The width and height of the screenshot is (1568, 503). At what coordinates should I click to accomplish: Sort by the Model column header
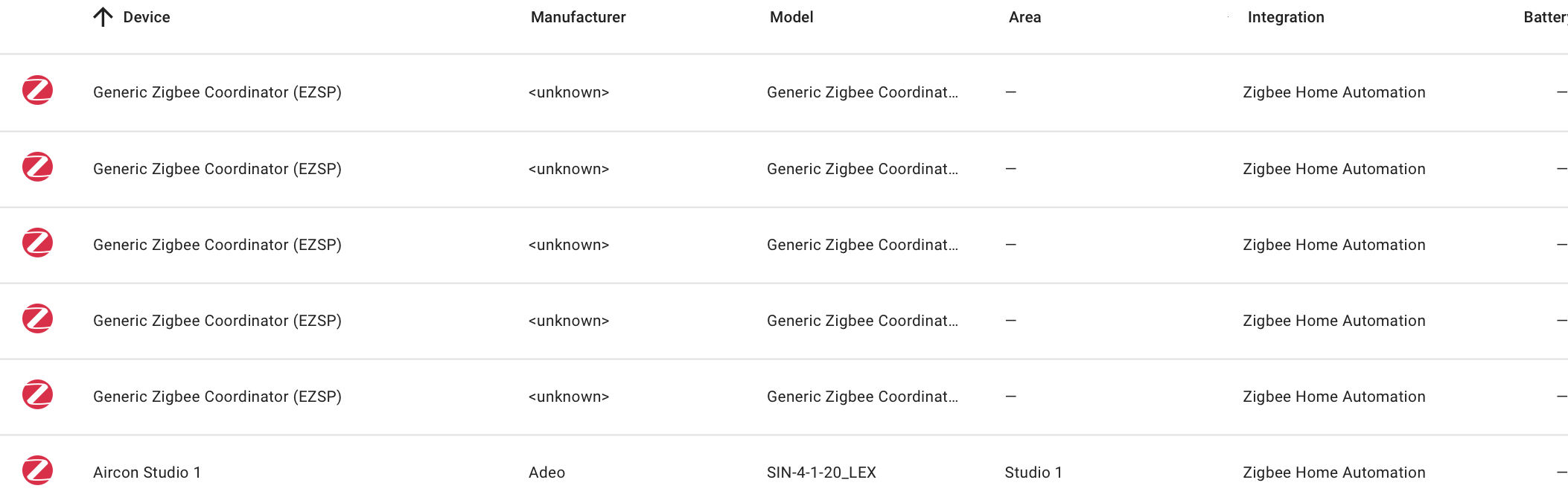[791, 17]
